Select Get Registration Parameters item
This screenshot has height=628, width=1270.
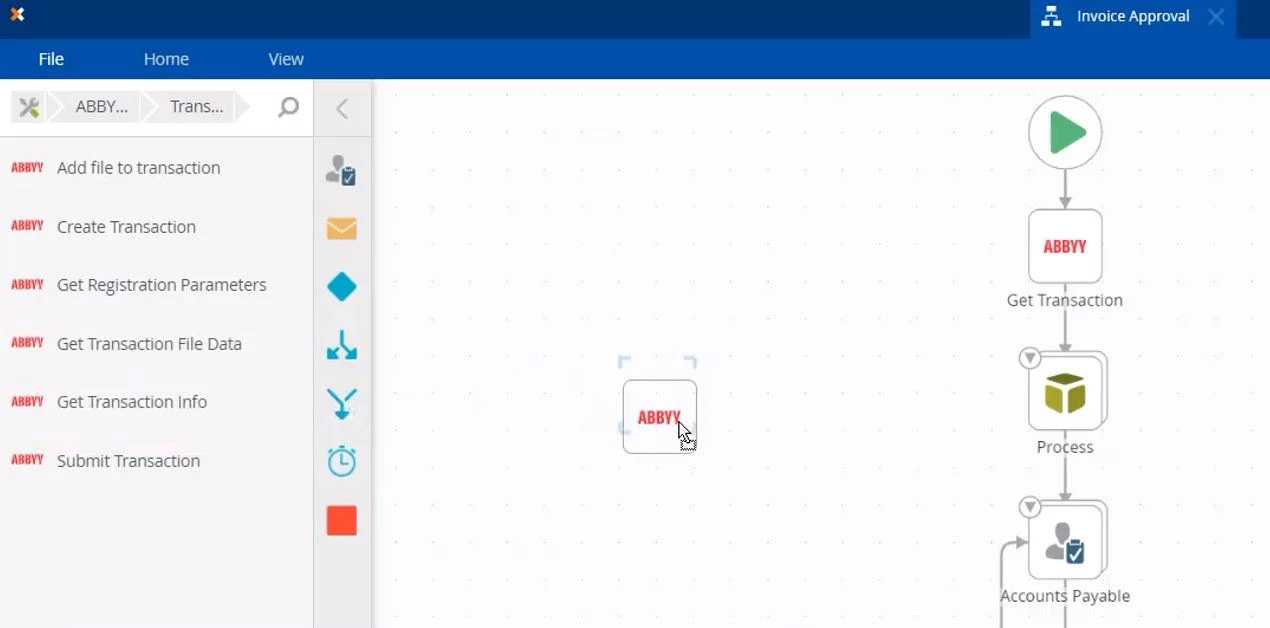162,285
